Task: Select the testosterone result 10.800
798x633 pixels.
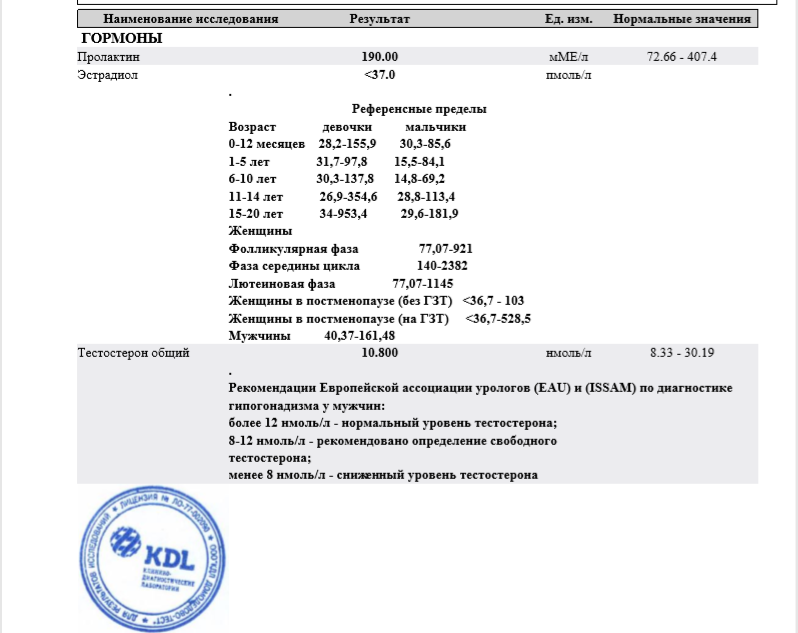Action: (x=380, y=353)
